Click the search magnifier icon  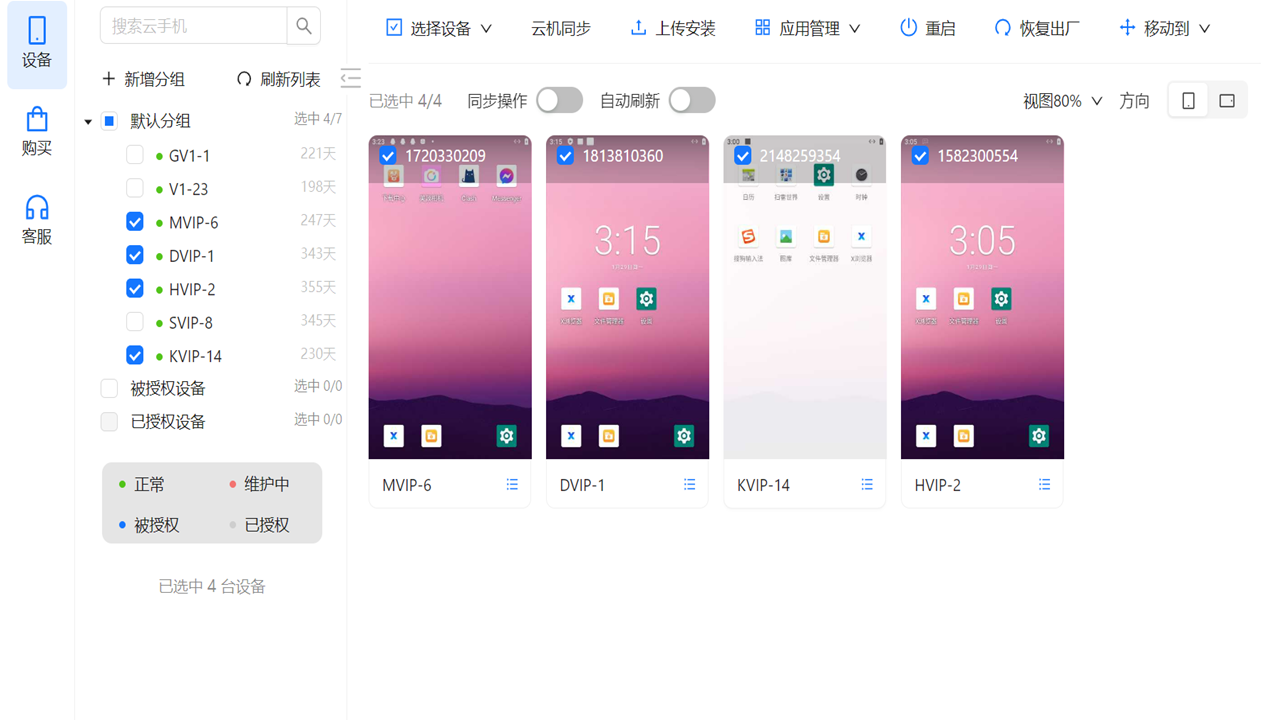[304, 27]
